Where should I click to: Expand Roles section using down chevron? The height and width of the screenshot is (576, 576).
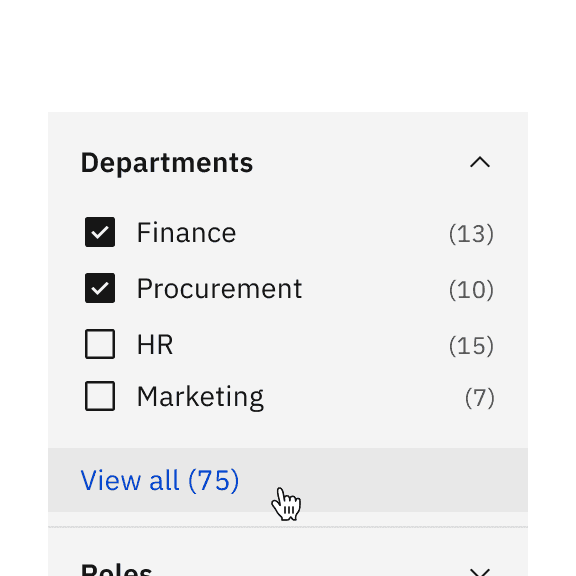click(480, 572)
